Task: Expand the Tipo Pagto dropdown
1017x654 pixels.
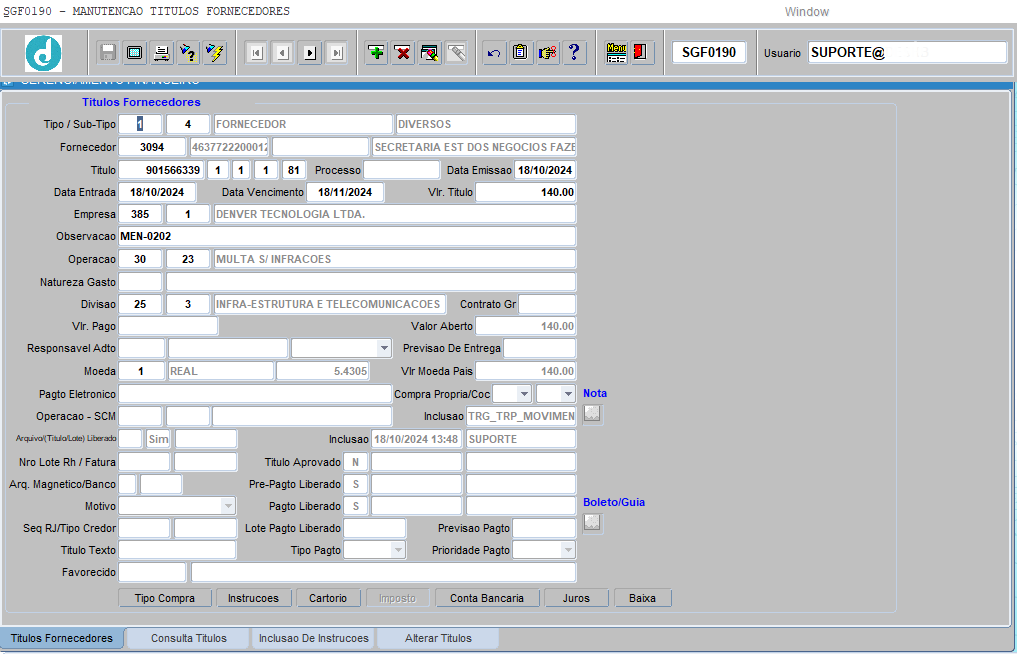Action: coord(398,550)
